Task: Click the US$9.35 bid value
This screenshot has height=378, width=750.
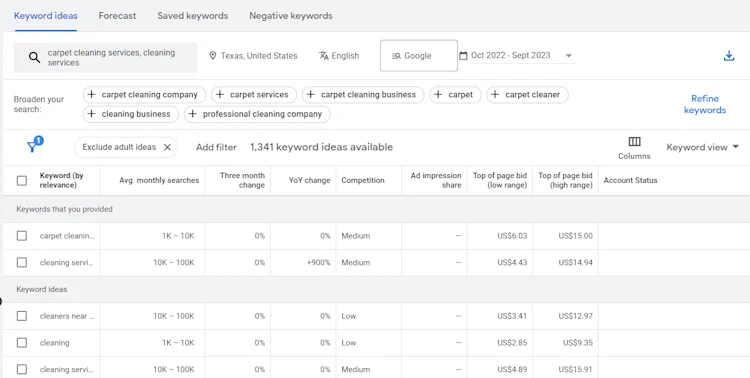Action: coord(578,343)
